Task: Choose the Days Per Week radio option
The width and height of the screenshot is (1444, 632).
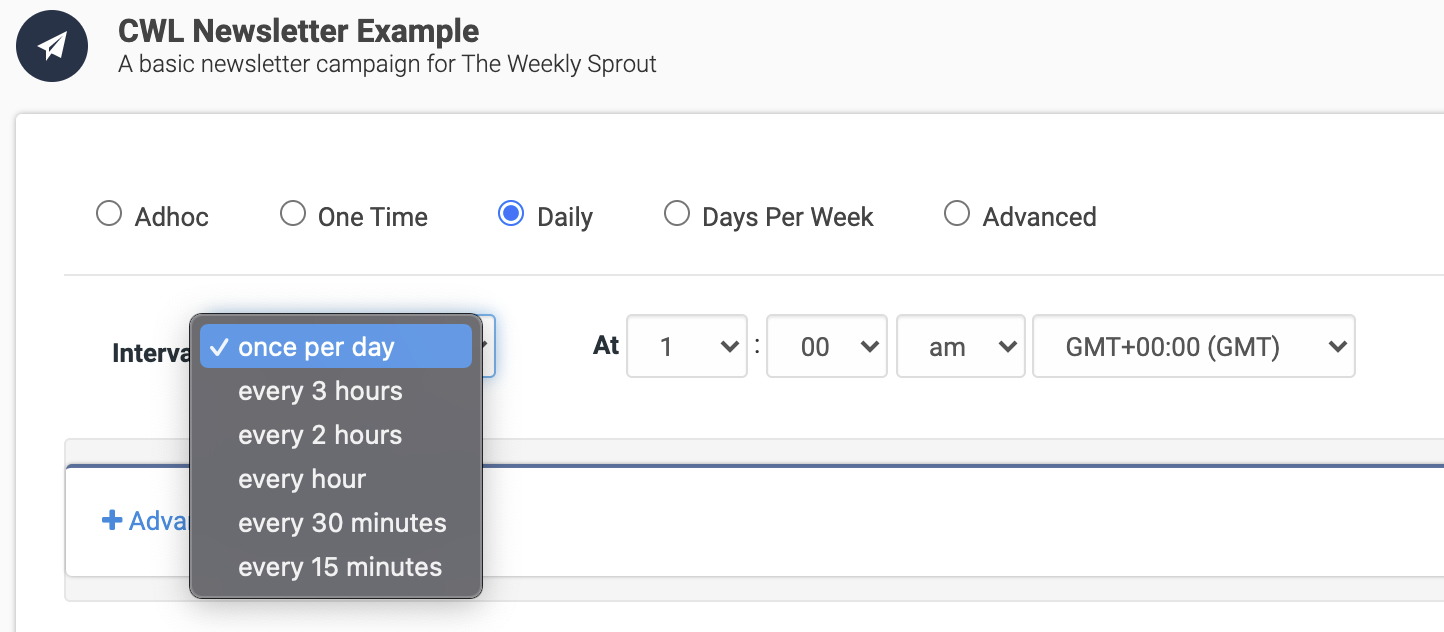Action: [x=677, y=214]
